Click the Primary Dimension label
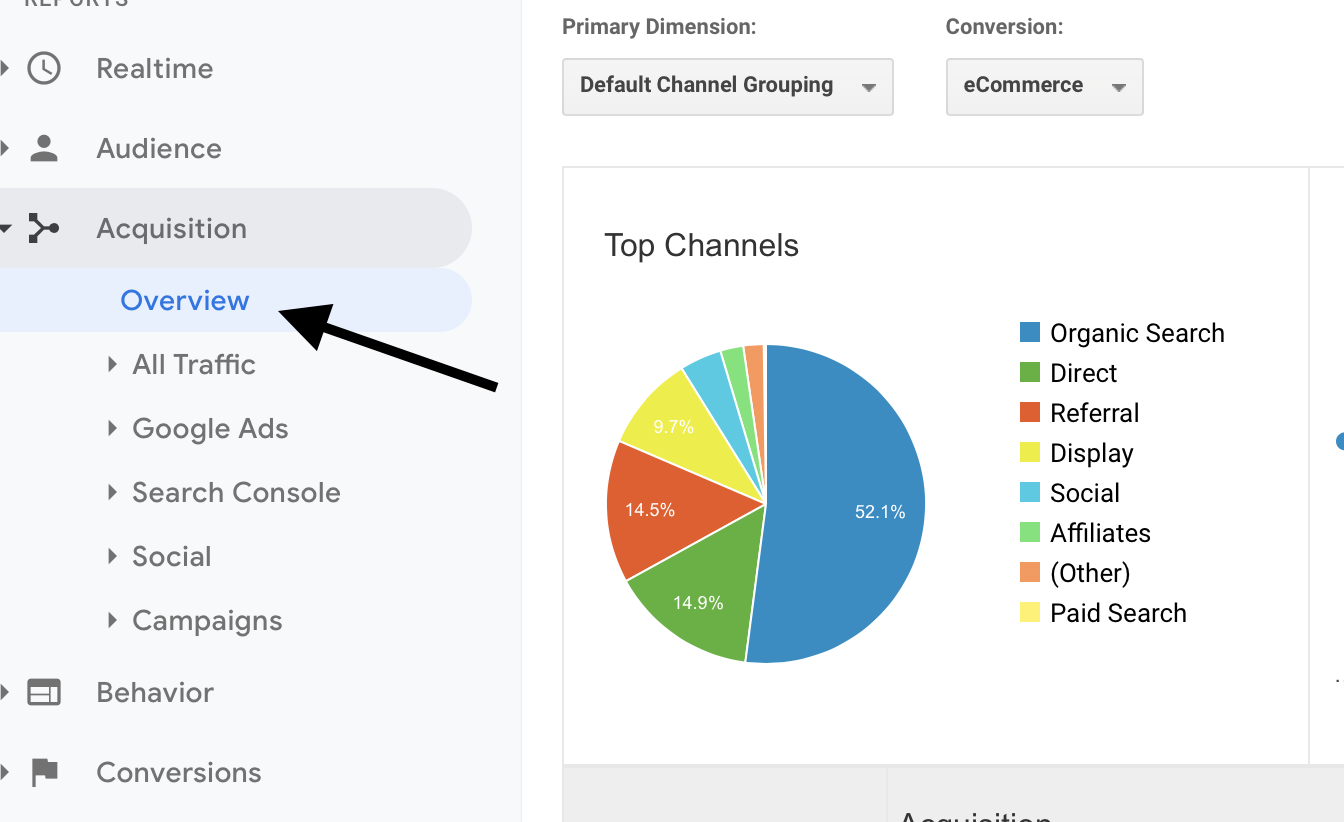The width and height of the screenshot is (1344, 822). tap(659, 27)
